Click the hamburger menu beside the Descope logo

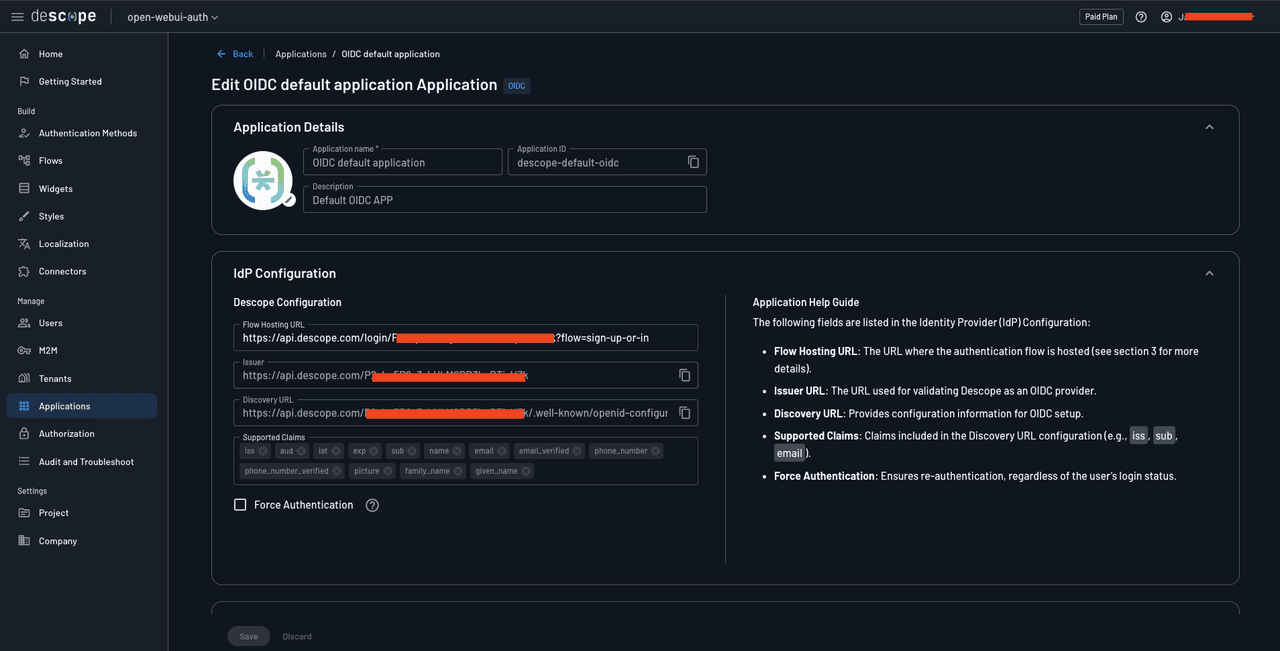pos(16,16)
